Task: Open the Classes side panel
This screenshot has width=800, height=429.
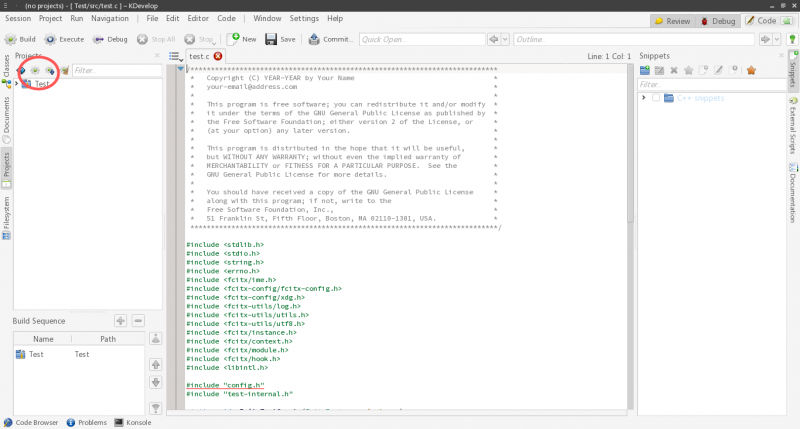Action: click(6, 71)
